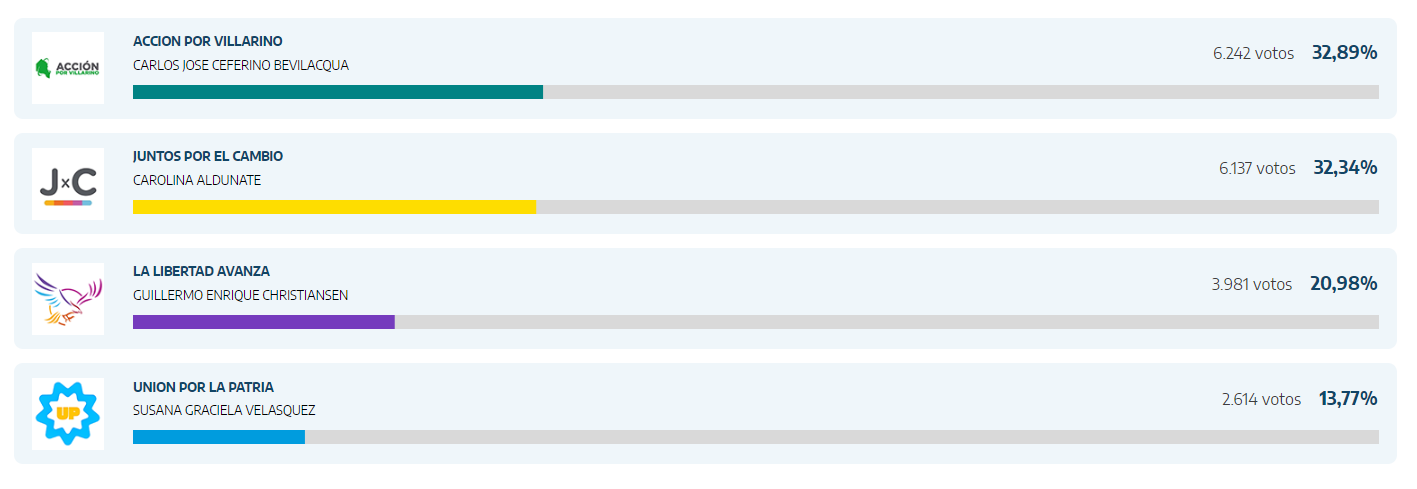Click the Unión por la Patria UP logo

click(68, 414)
